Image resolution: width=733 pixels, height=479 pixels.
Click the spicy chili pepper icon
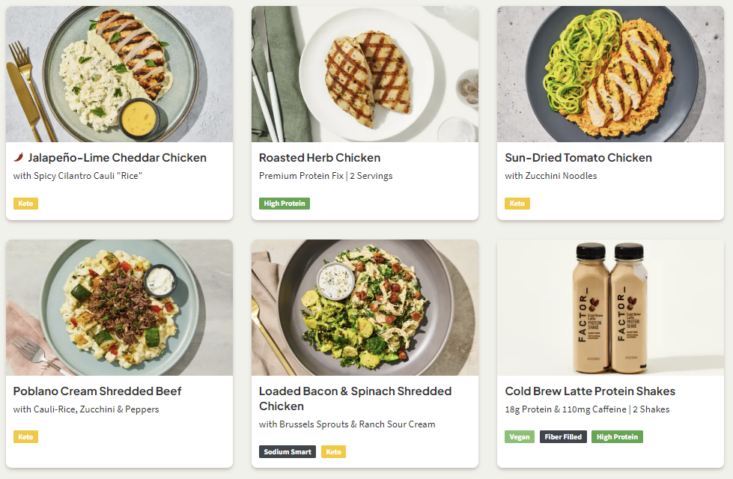pos(18,158)
